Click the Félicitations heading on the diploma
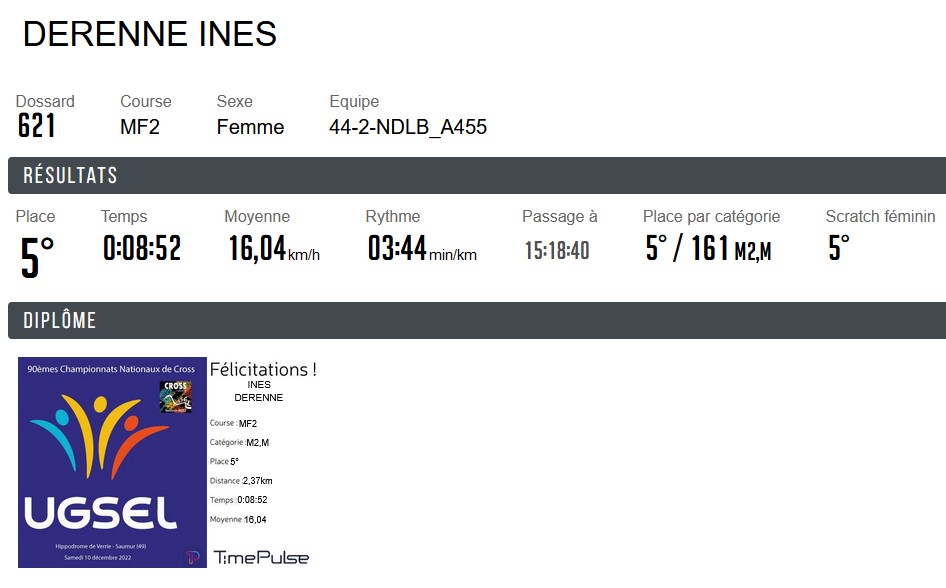 pyautogui.click(x=263, y=369)
